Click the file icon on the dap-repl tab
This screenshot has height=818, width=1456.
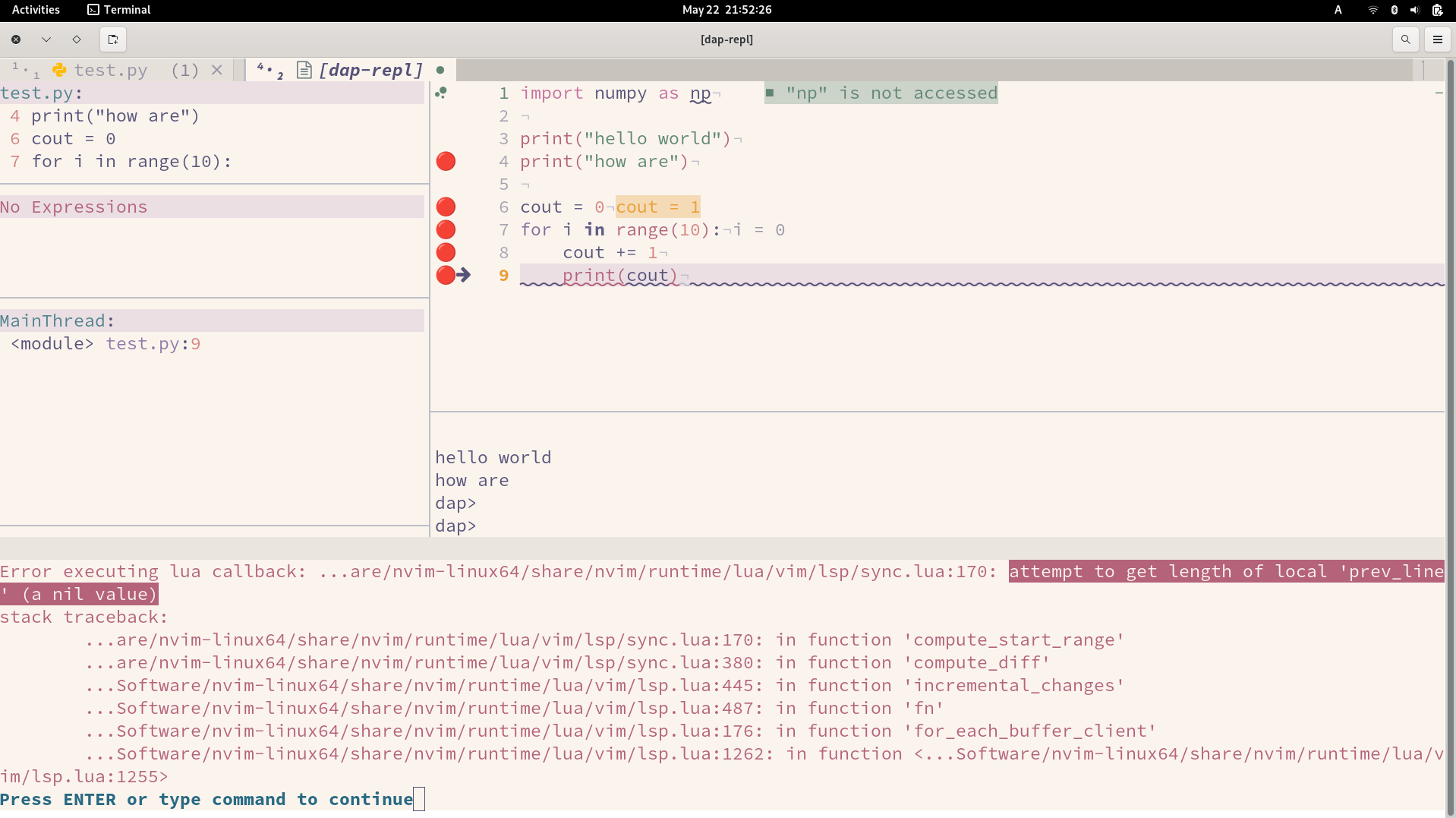(304, 70)
